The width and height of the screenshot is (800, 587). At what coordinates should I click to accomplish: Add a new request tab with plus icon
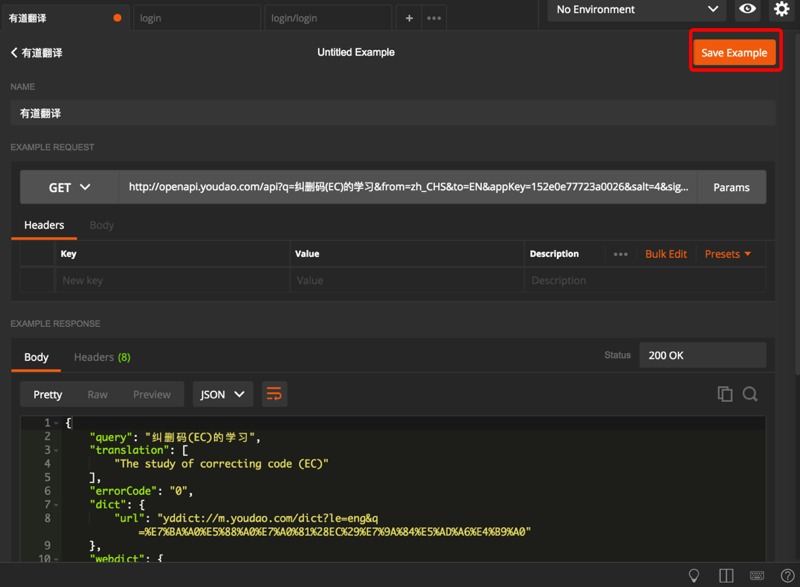pos(409,18)
